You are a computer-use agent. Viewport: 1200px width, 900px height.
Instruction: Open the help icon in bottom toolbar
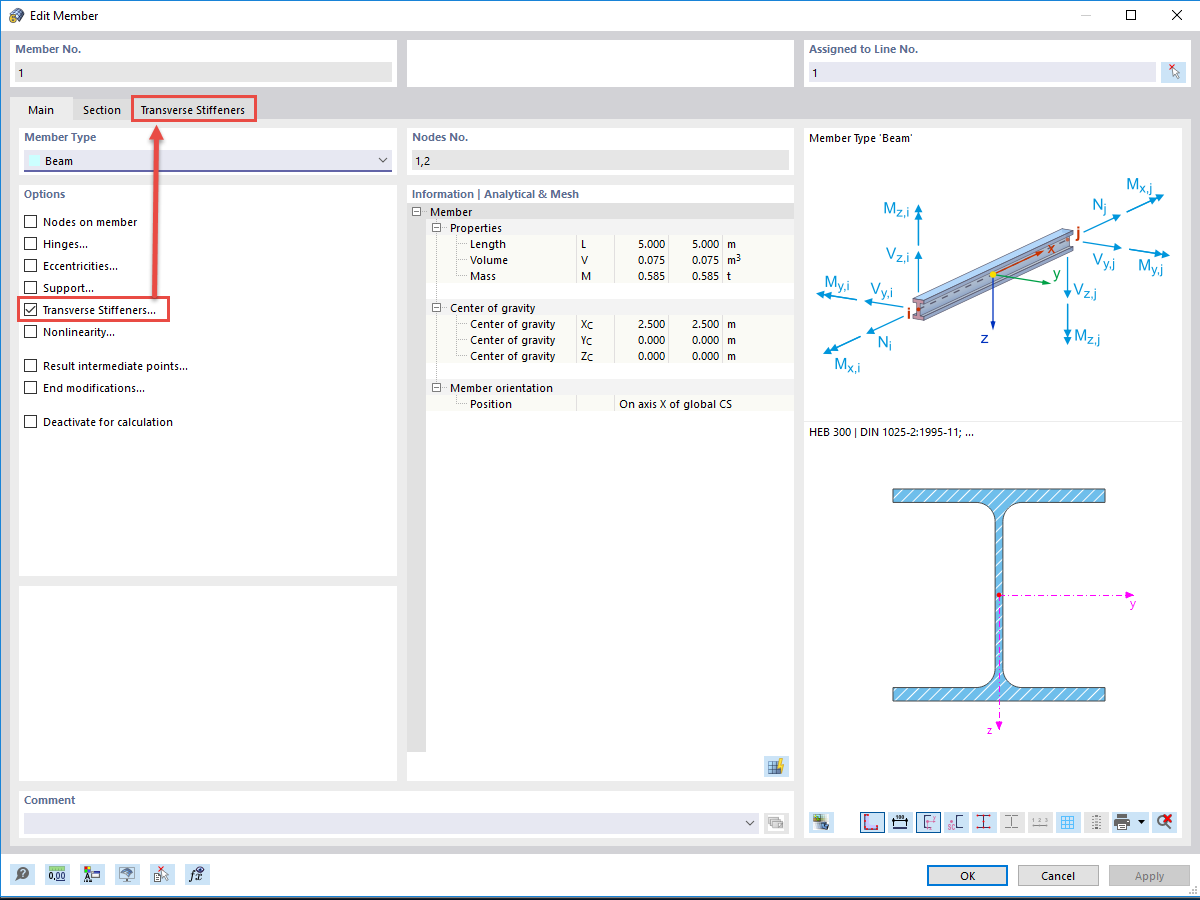click(x=22, y=874)
